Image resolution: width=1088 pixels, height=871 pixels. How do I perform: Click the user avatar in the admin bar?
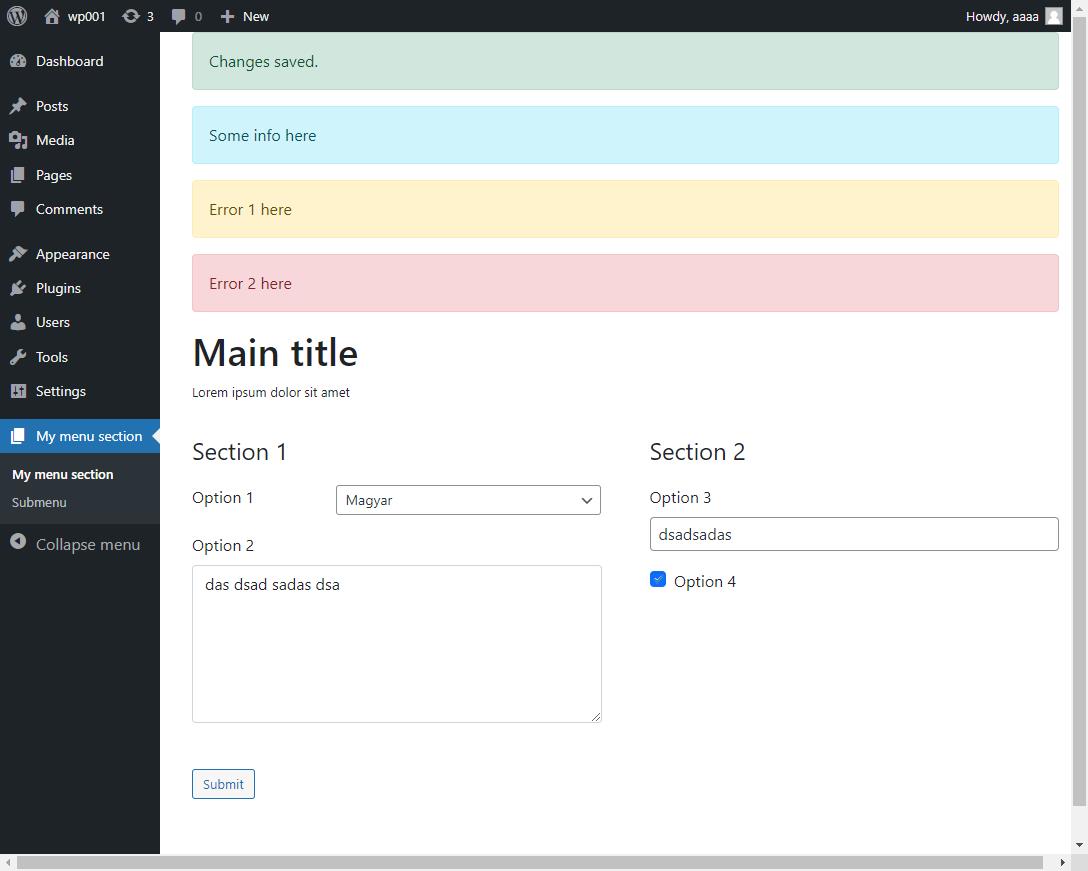pos(1054,16)
